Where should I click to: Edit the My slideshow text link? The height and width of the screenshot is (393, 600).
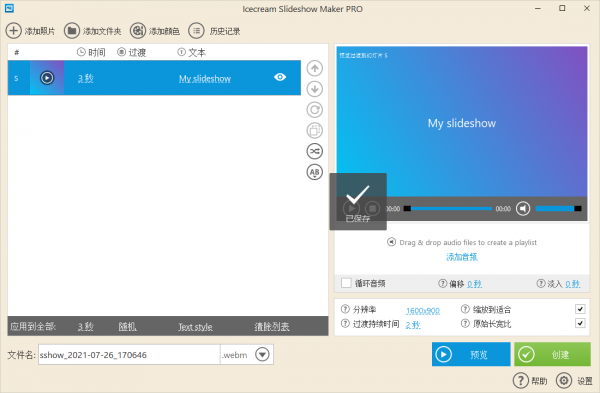pos(205,79)
